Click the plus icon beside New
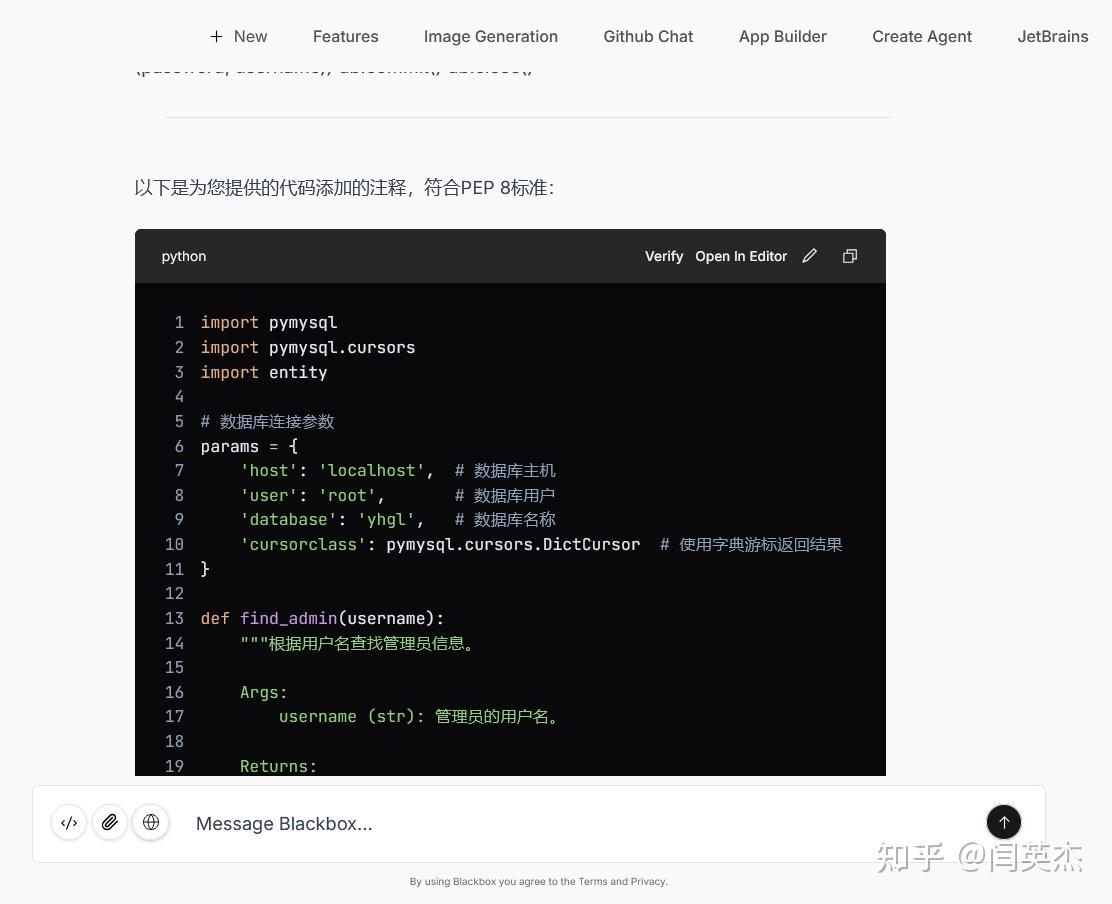The image size is (1112, 904). 216,36
